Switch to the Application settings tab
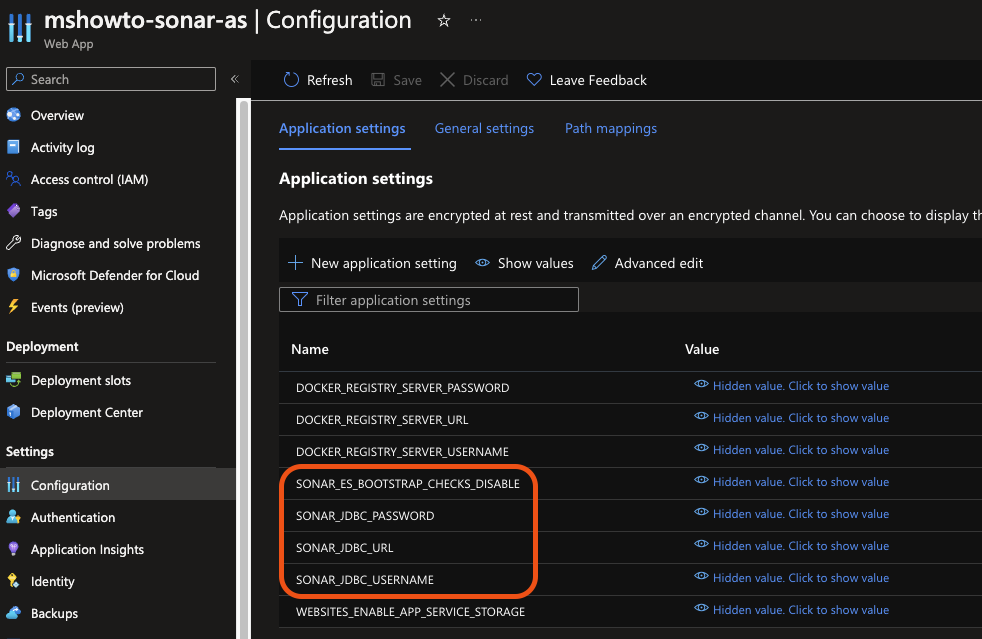 click(342, 128)
